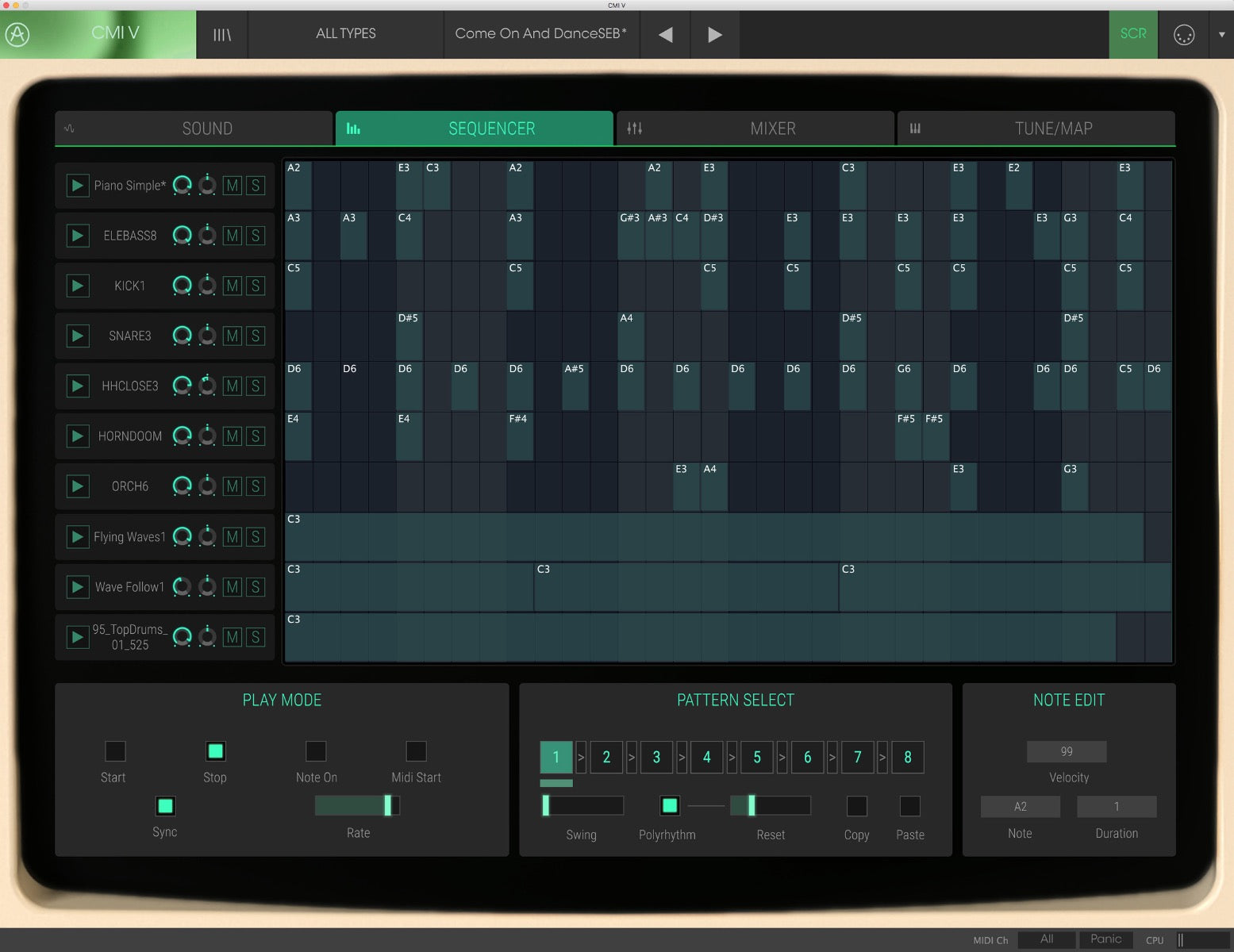Play the 95_TopDrums_01_525 track
Screen dimensions: 1234x952
click(77, 637)
